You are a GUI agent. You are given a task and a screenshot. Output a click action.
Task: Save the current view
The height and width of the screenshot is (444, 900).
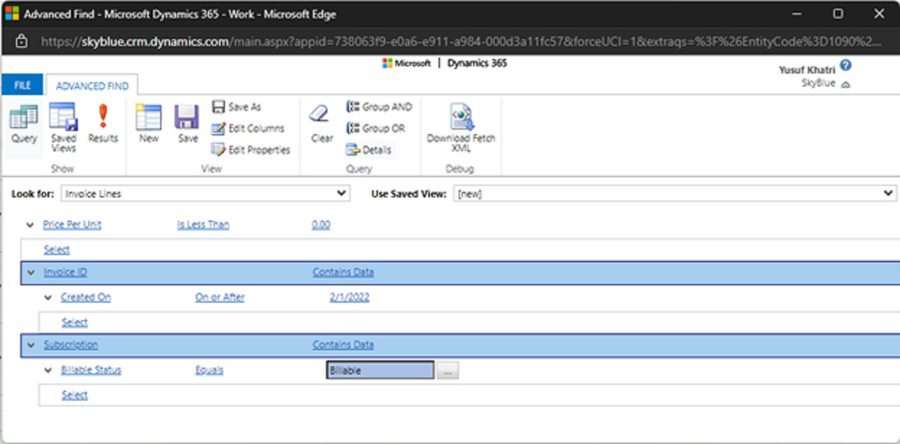tap(188, 124)
